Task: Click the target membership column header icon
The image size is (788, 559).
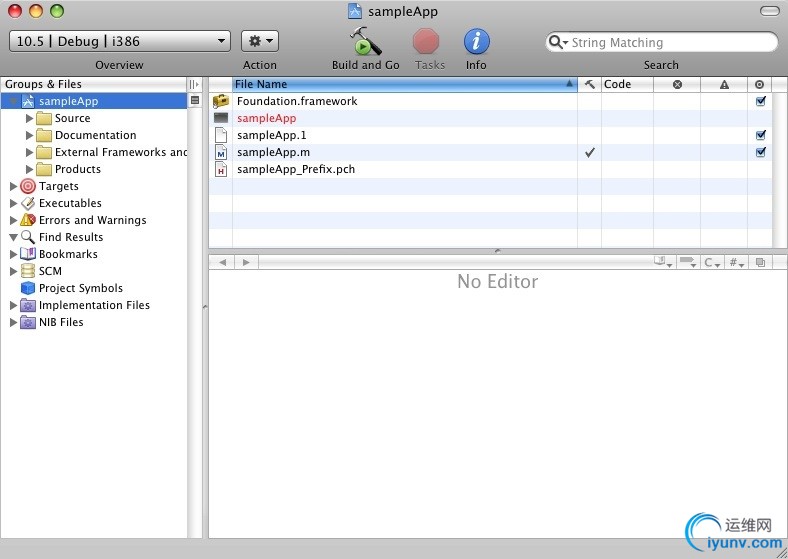Action: [760, 84]
